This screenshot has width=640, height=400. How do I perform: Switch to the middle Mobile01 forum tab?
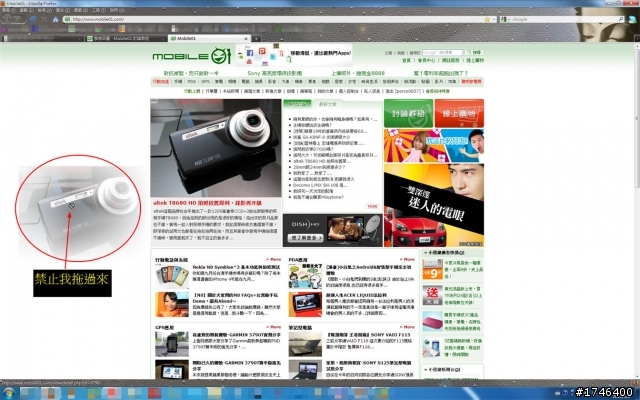[x=125, y=38]
